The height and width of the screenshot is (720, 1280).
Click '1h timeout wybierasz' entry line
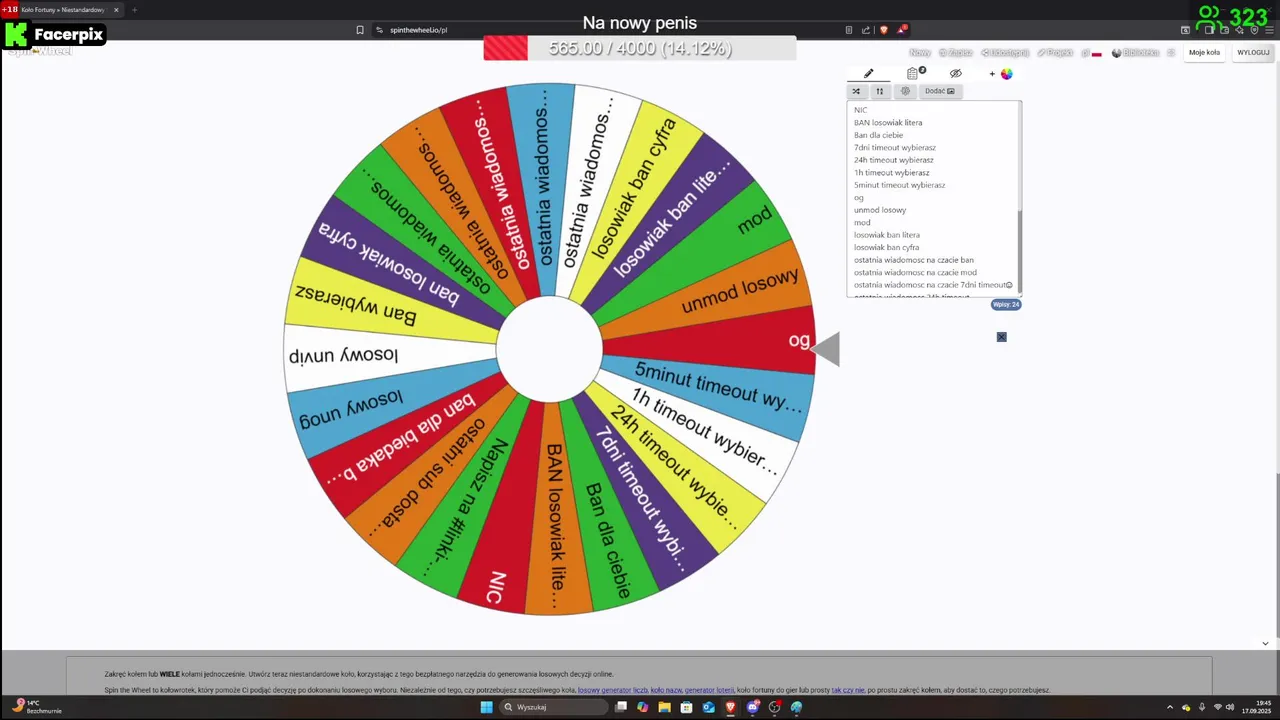(x=892, y=172)
